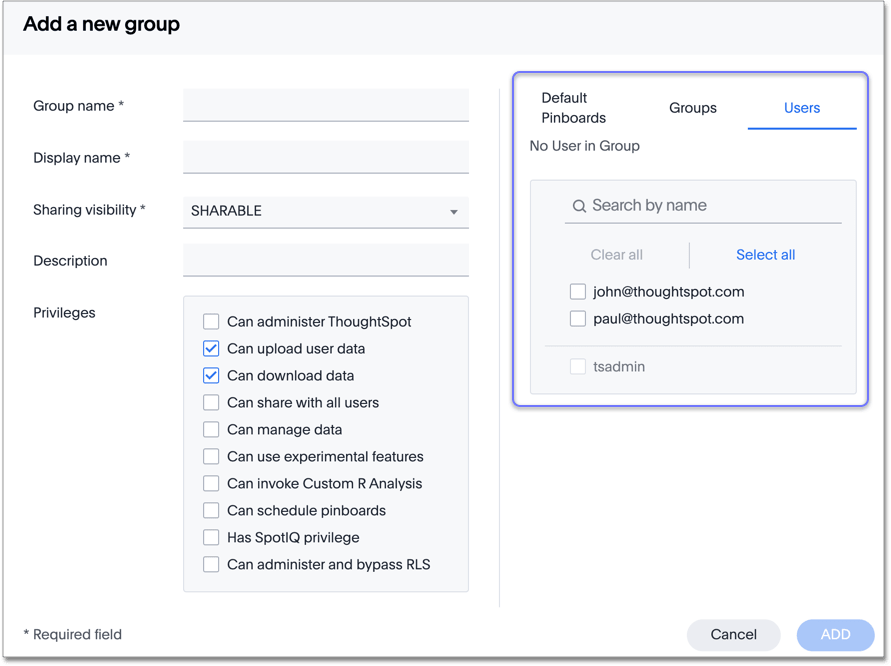Enable Can administer ThoughtSpot privilege
This screenshot has height=666, width=891.
(x=211, y=322)
